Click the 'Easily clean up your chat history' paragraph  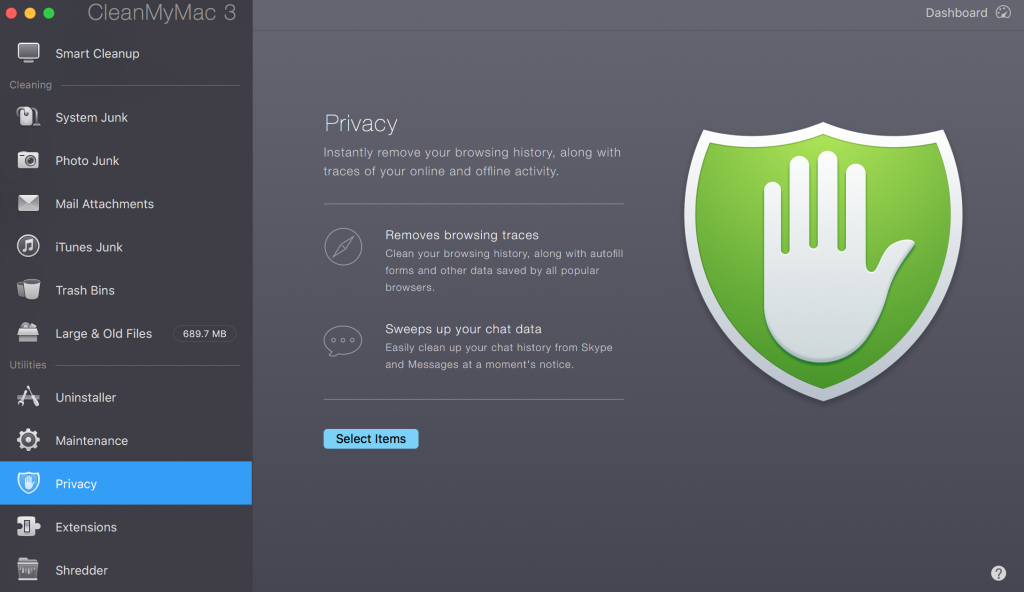pyautogui.click(x=499, y=355)
